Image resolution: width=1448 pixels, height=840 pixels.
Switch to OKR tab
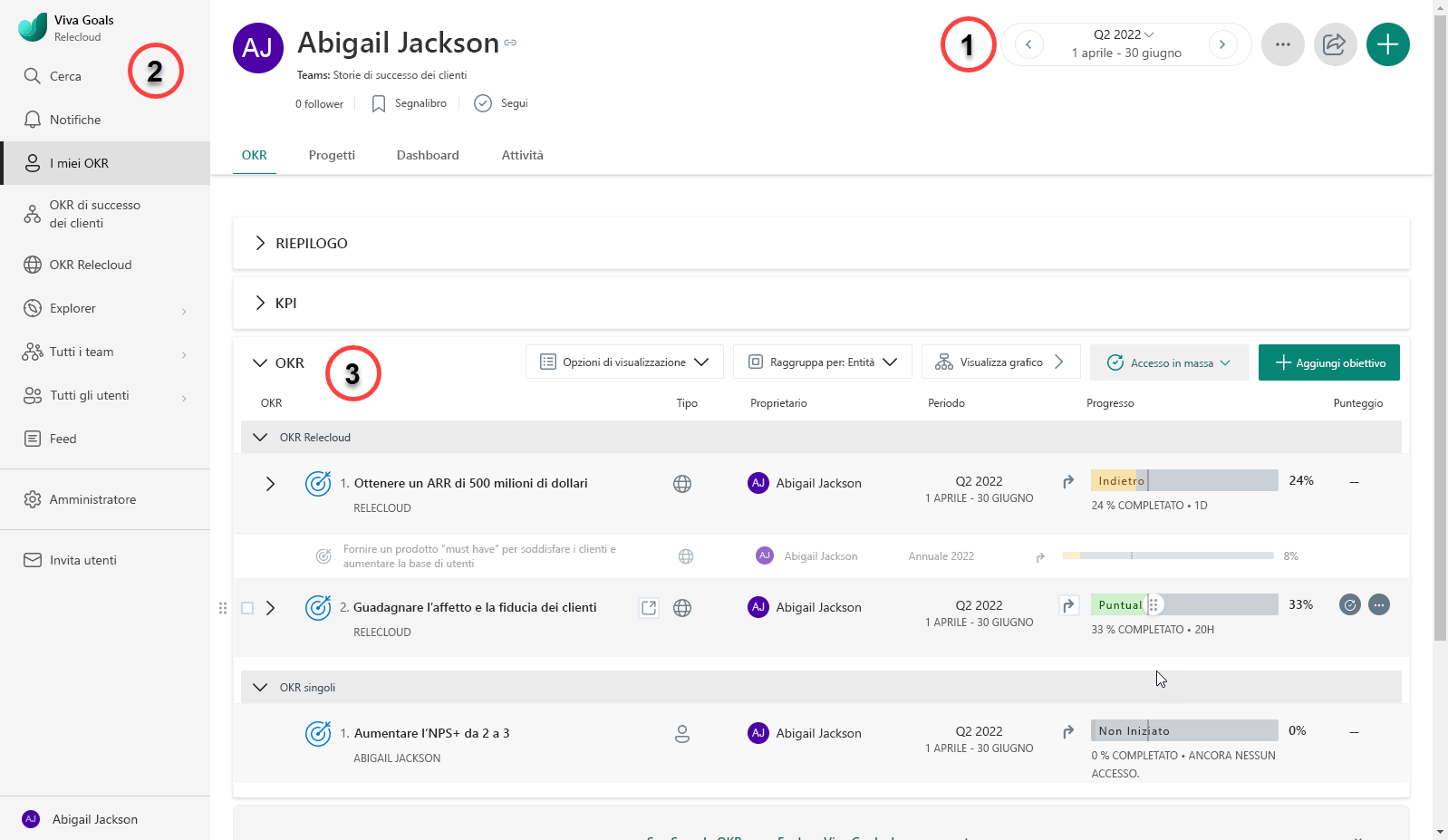[x=255, y=155]
